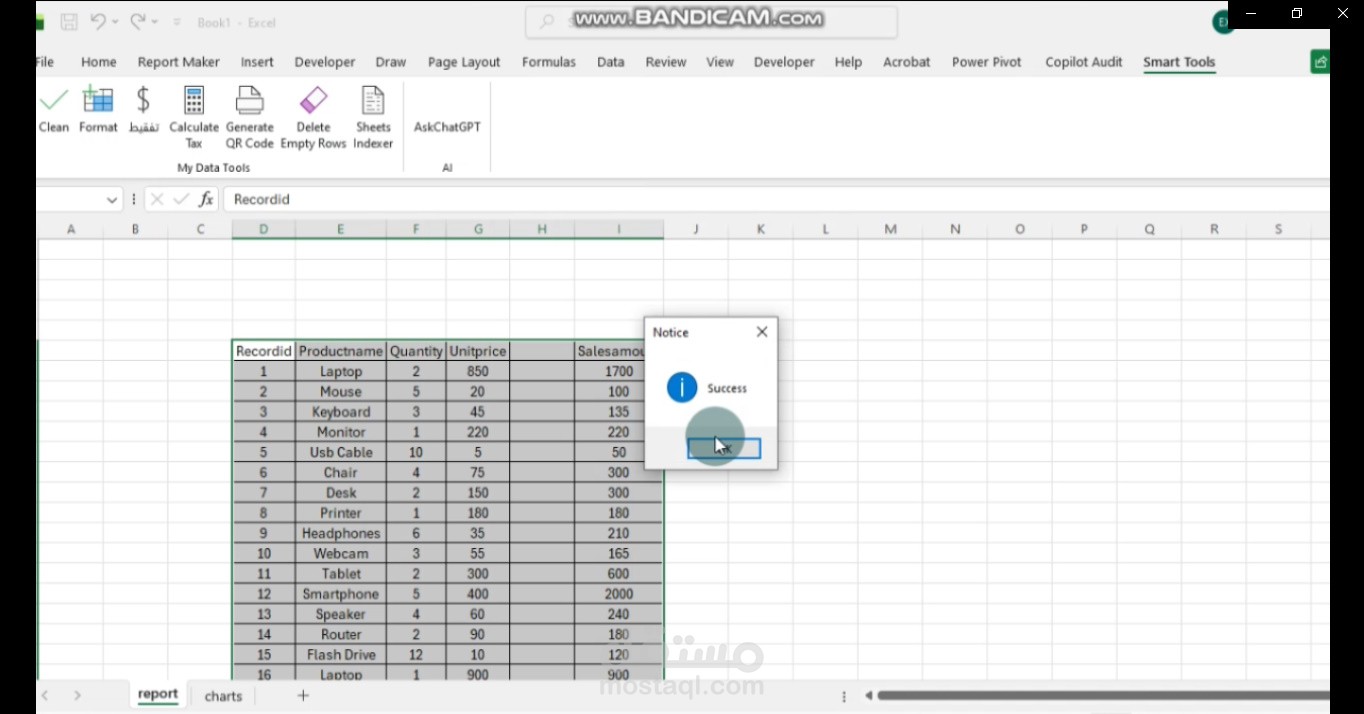
Task: Open the charts sheet tab
Action: pos(223,696)
